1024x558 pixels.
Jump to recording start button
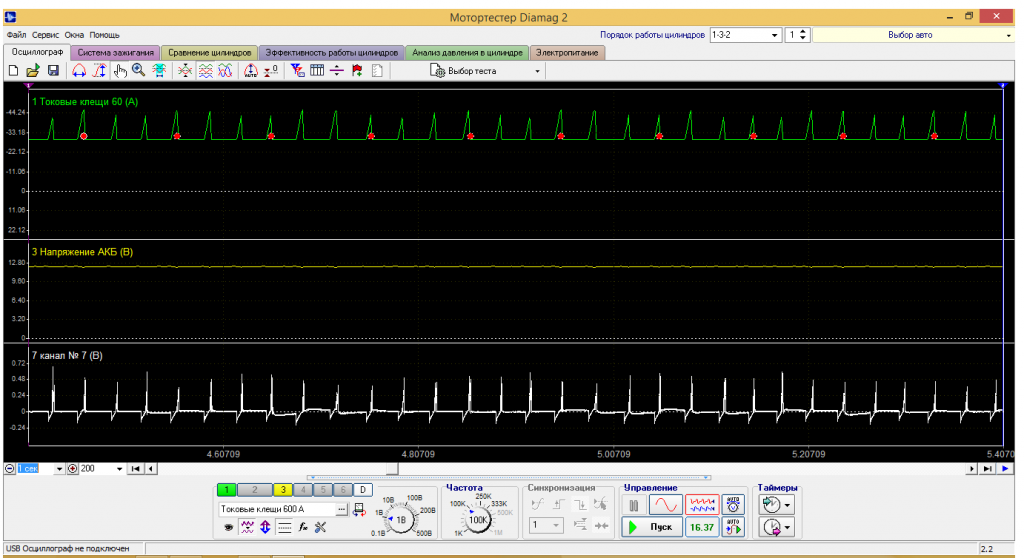(136, 468)
